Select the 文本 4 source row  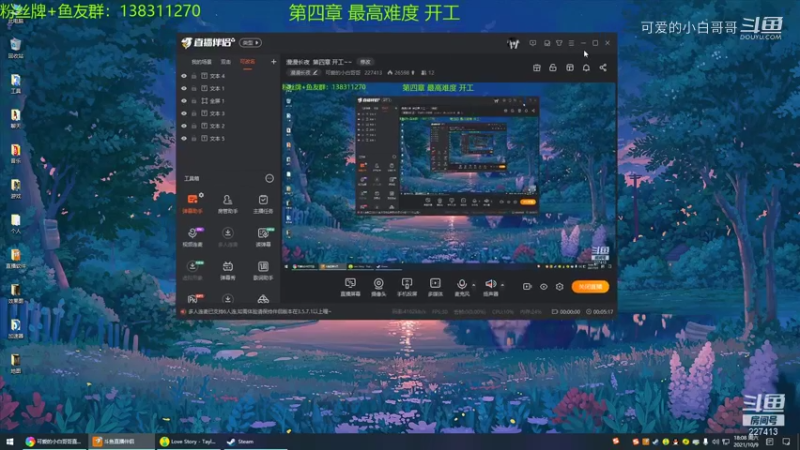click(229, 76)
